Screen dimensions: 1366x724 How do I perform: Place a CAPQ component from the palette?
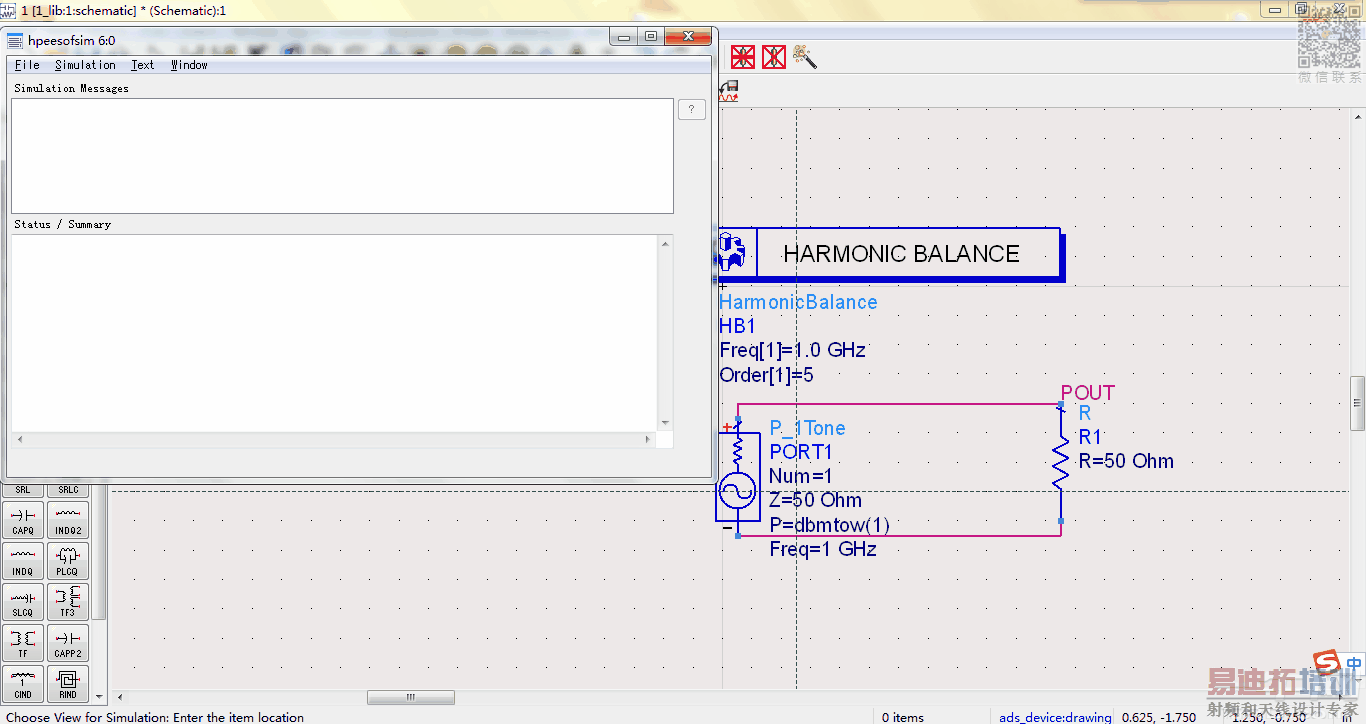coord(23,520)
